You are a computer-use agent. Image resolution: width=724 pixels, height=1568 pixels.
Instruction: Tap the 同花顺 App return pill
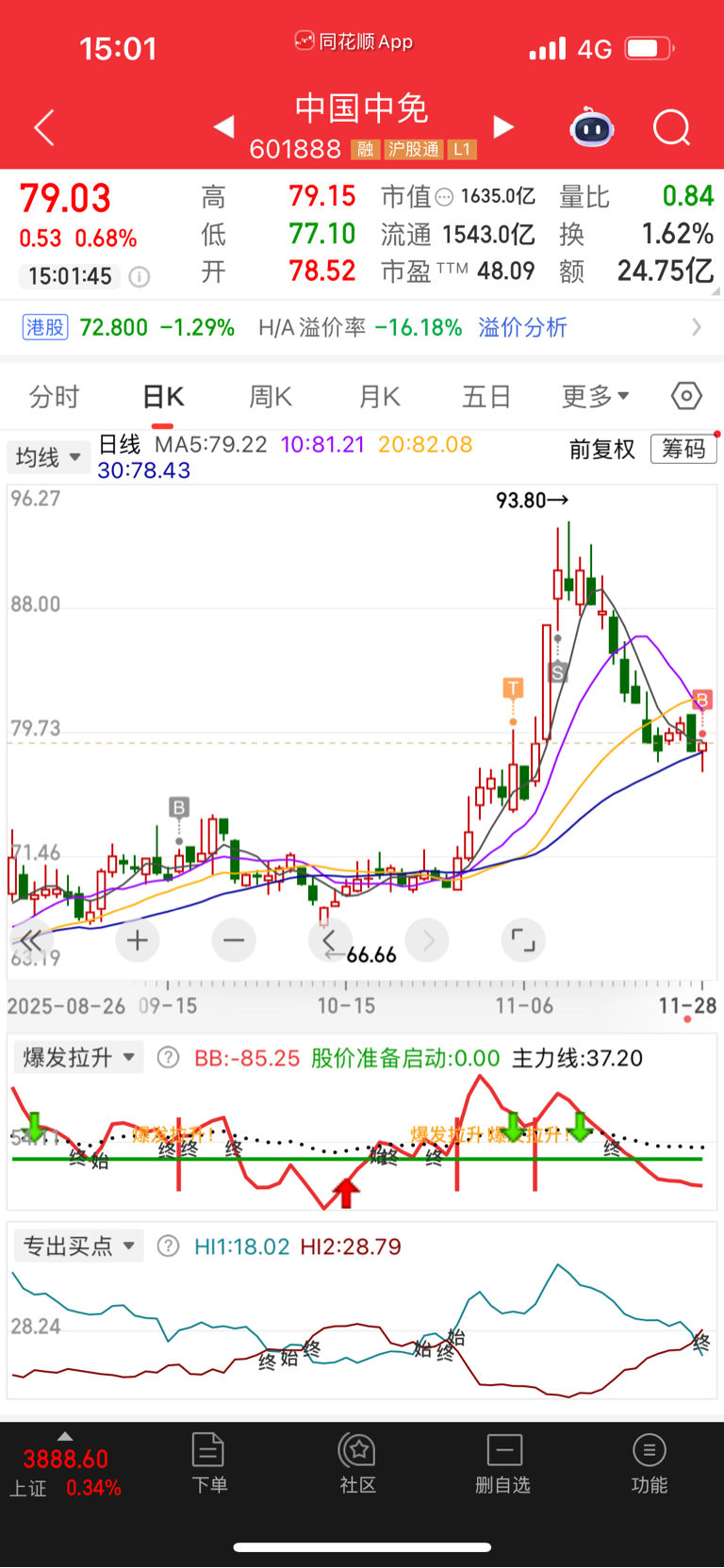[x=354, y=41]
